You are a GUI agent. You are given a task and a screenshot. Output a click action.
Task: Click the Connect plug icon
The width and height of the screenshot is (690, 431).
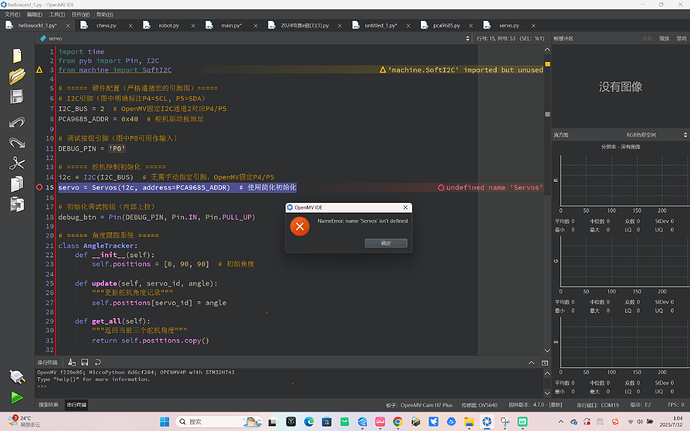(17, 377)
